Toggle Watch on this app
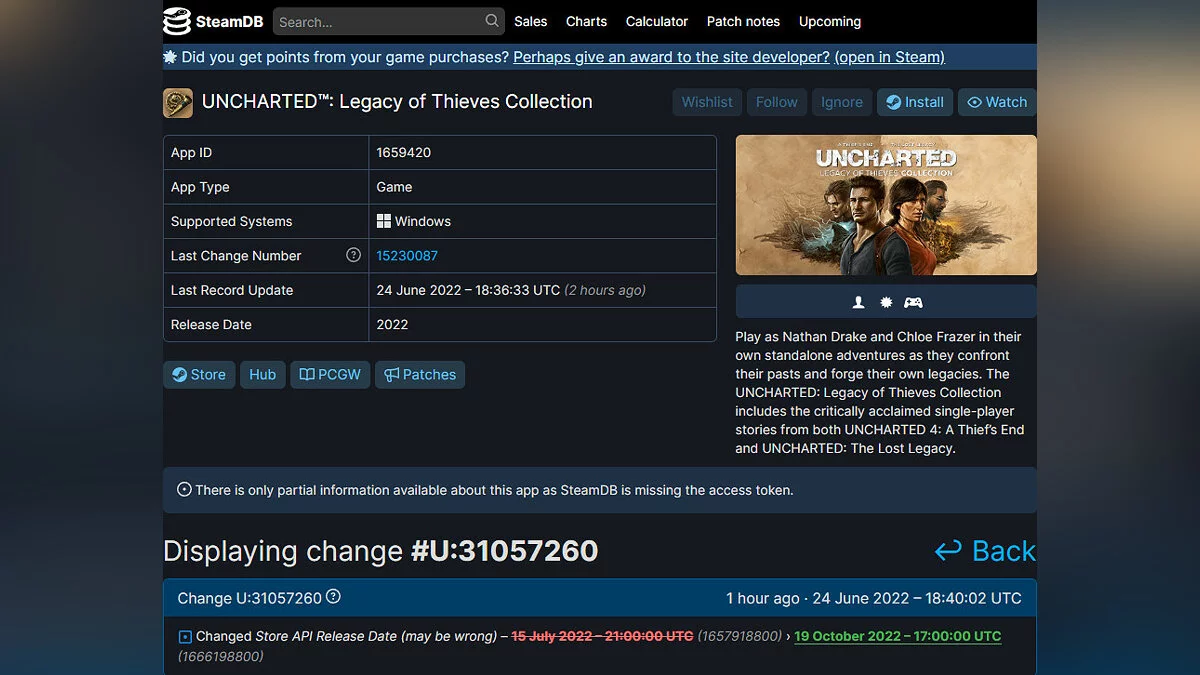This screenshot has height=675, width=1200. [997, 102]
